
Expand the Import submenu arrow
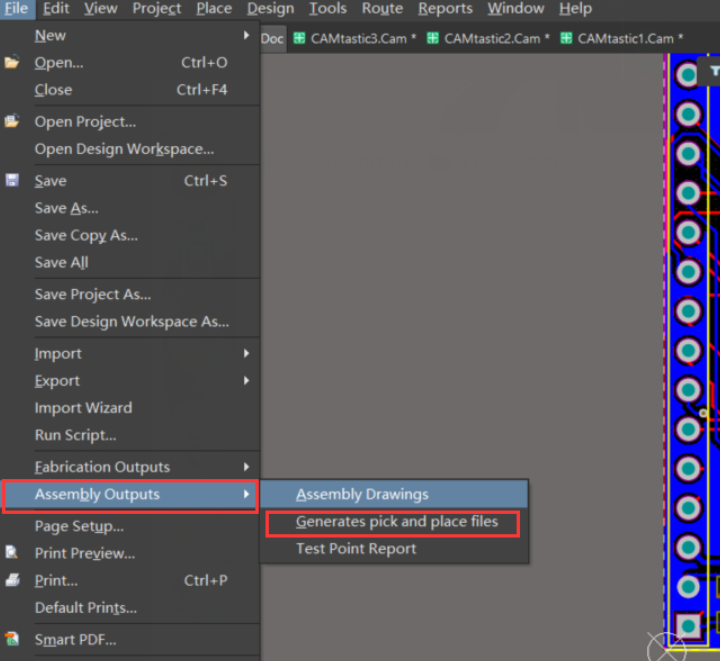pyautogui.click(x=247, y=353)
